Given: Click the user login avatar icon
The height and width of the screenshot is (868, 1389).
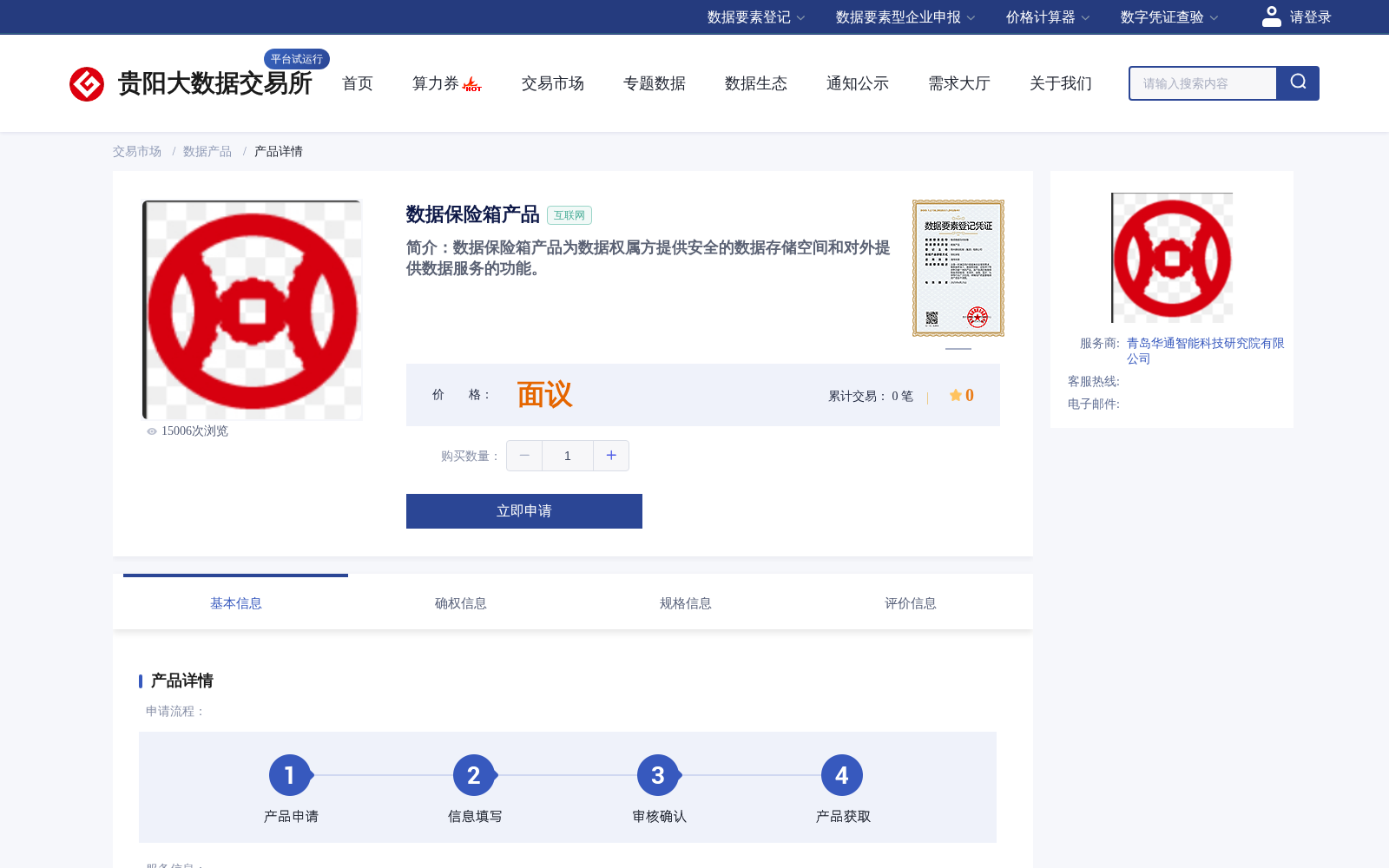Looking at the screenshot, I should [x=1271, y=16].
